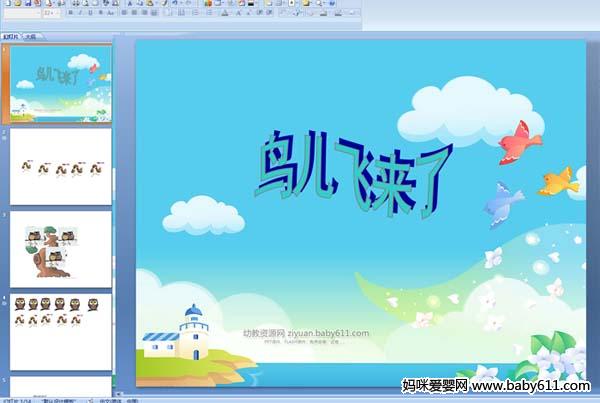Select the first slide thumbnail
The image size is (600, 403).
[61, 84]
